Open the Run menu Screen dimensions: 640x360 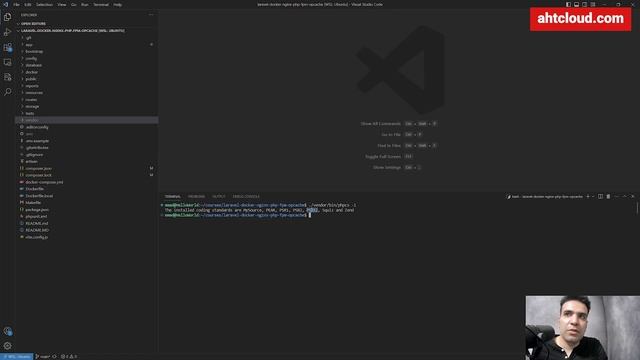point(84,4)
